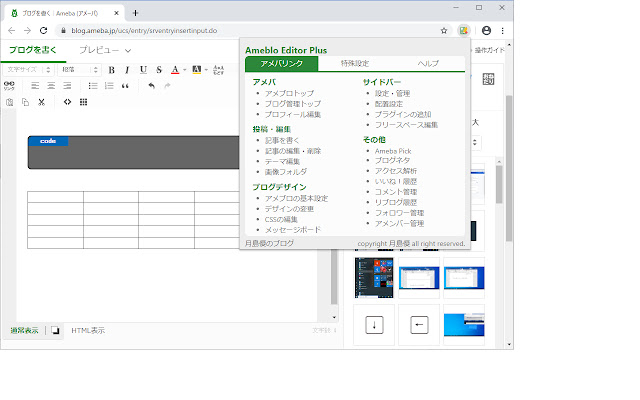The image size is (640, 400).
Task: Open the Chrome three-dot menu
Action: pos(502,31)
